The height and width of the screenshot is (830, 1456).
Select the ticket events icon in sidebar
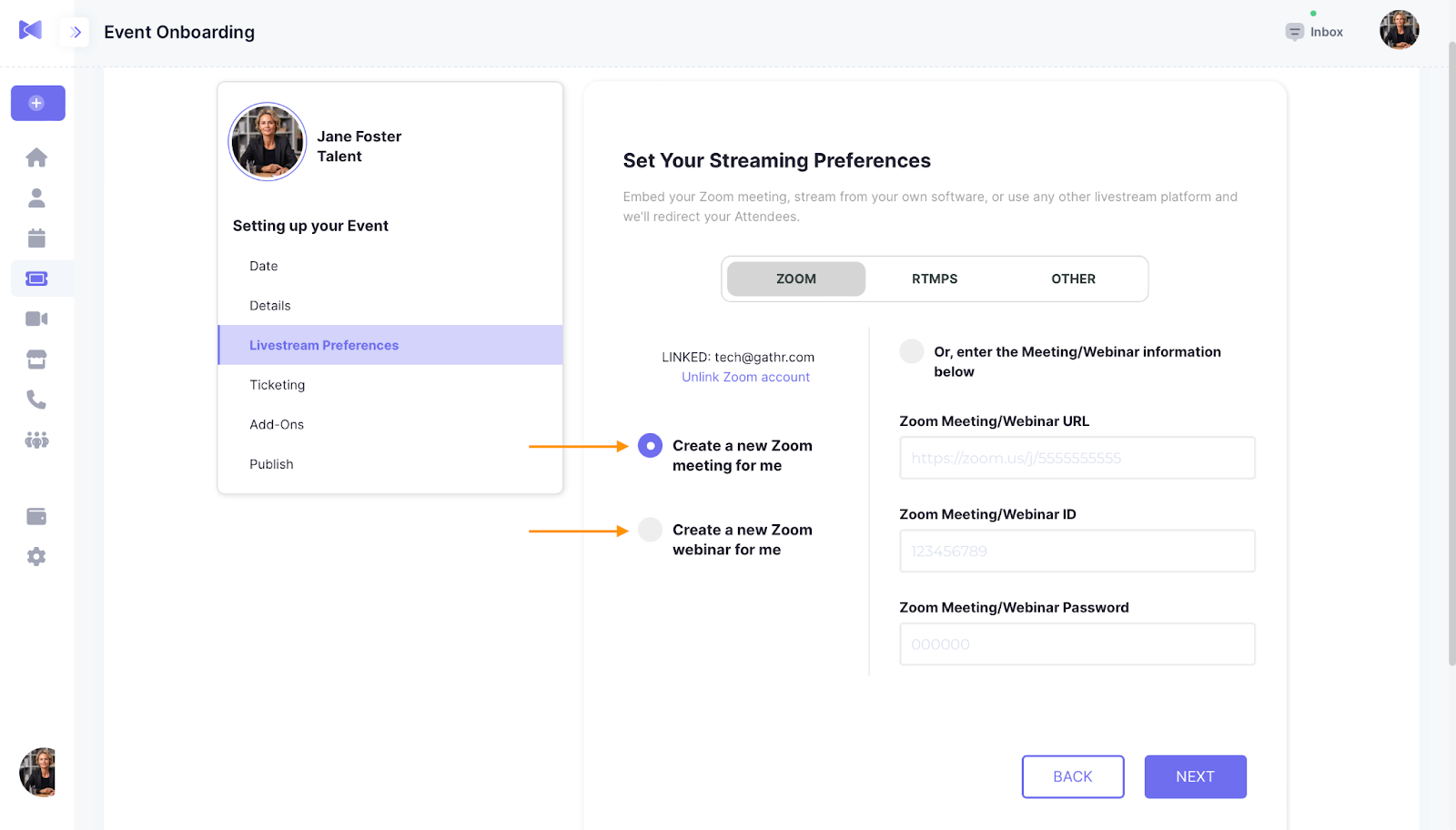click(x=36, y=278)
